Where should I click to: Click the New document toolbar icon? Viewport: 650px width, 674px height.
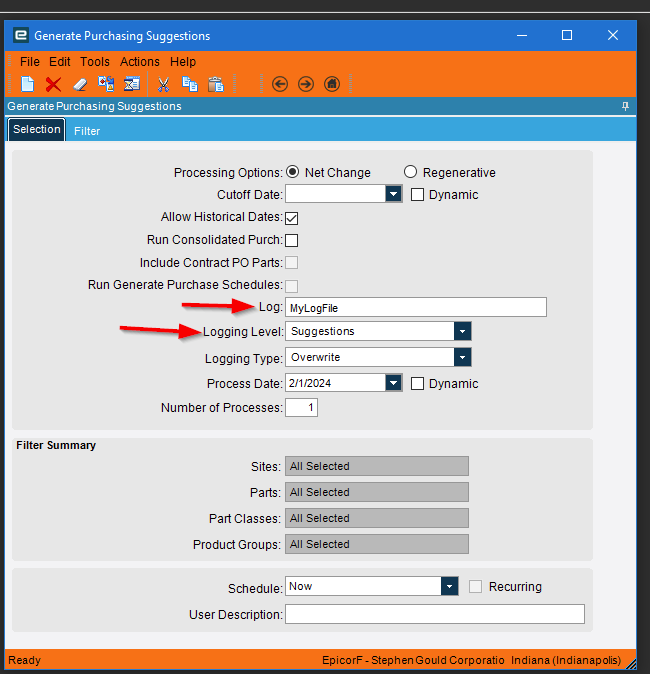coord(28,84)
